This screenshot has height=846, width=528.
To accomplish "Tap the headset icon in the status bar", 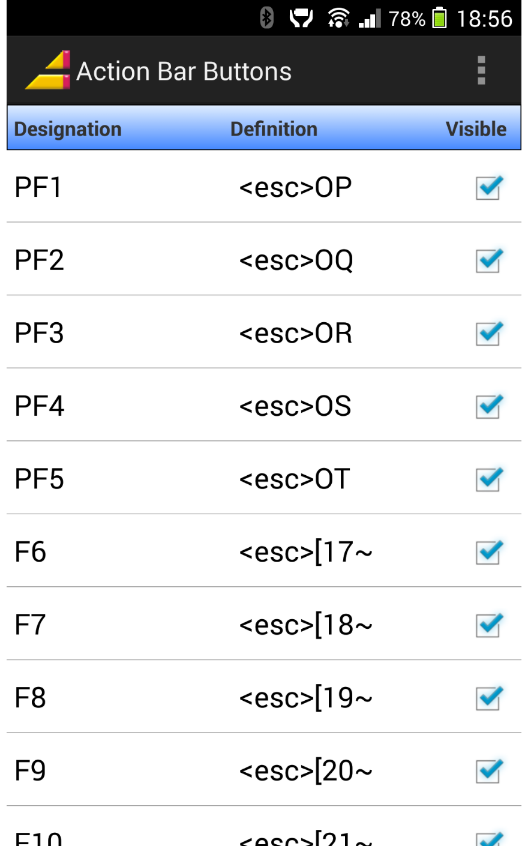I will click(x=301, y=18).
